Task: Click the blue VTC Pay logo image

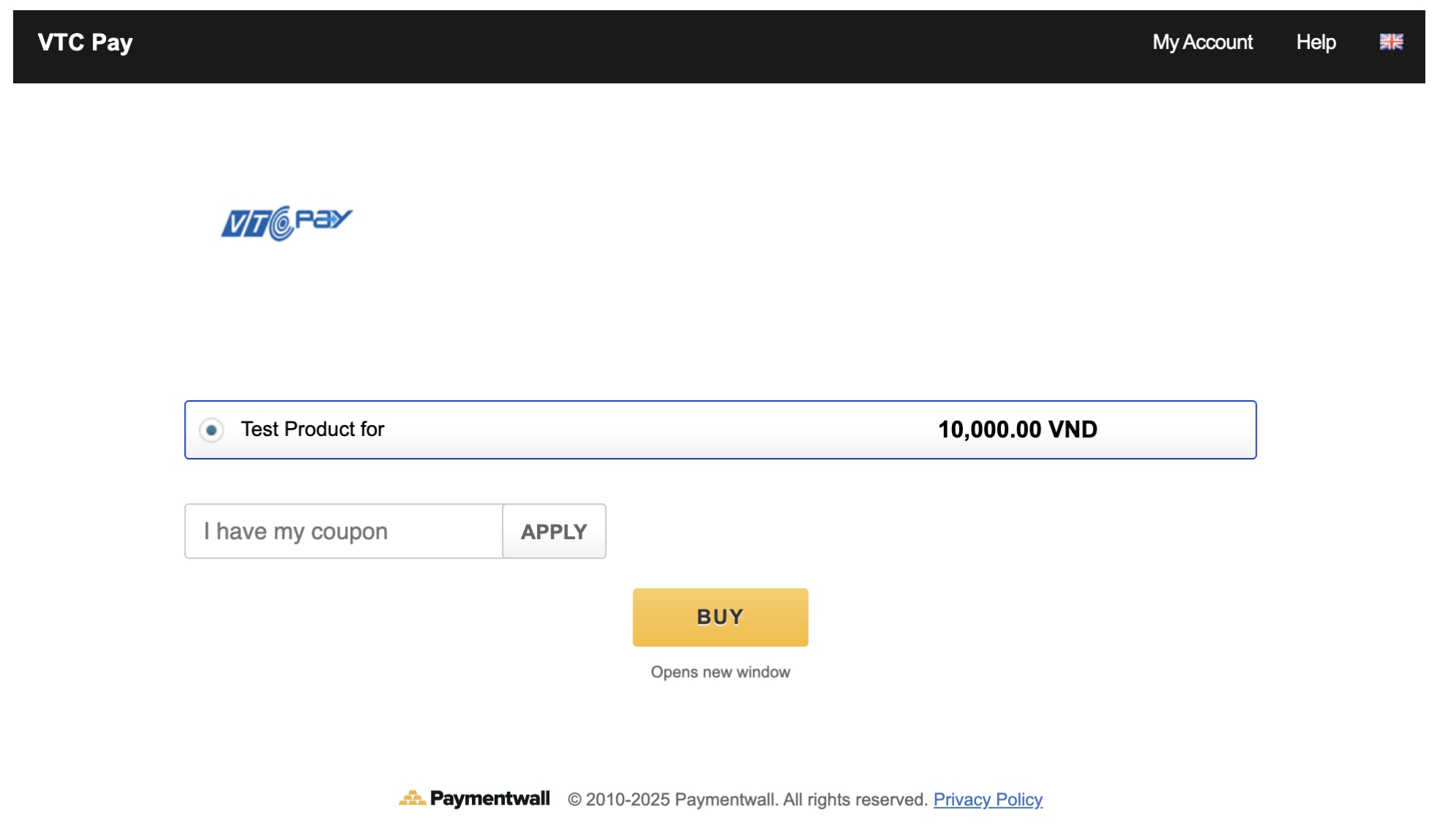Action: click(x=286, y=224)
